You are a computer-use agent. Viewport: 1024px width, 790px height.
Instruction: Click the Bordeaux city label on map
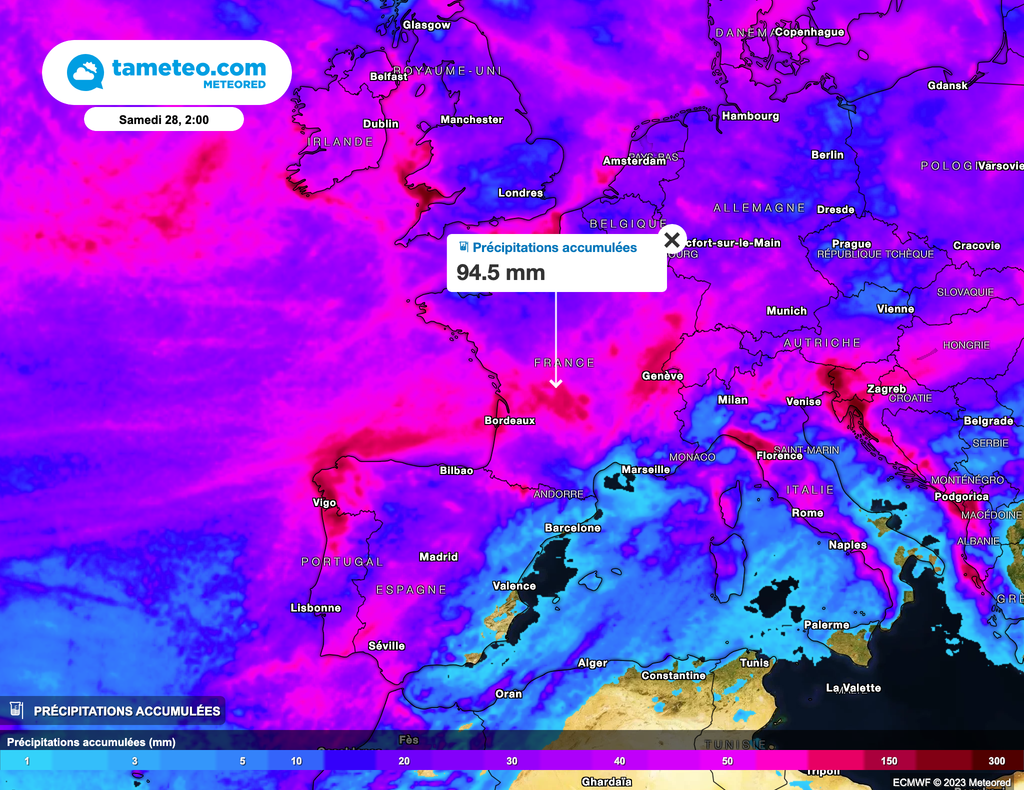509,421
